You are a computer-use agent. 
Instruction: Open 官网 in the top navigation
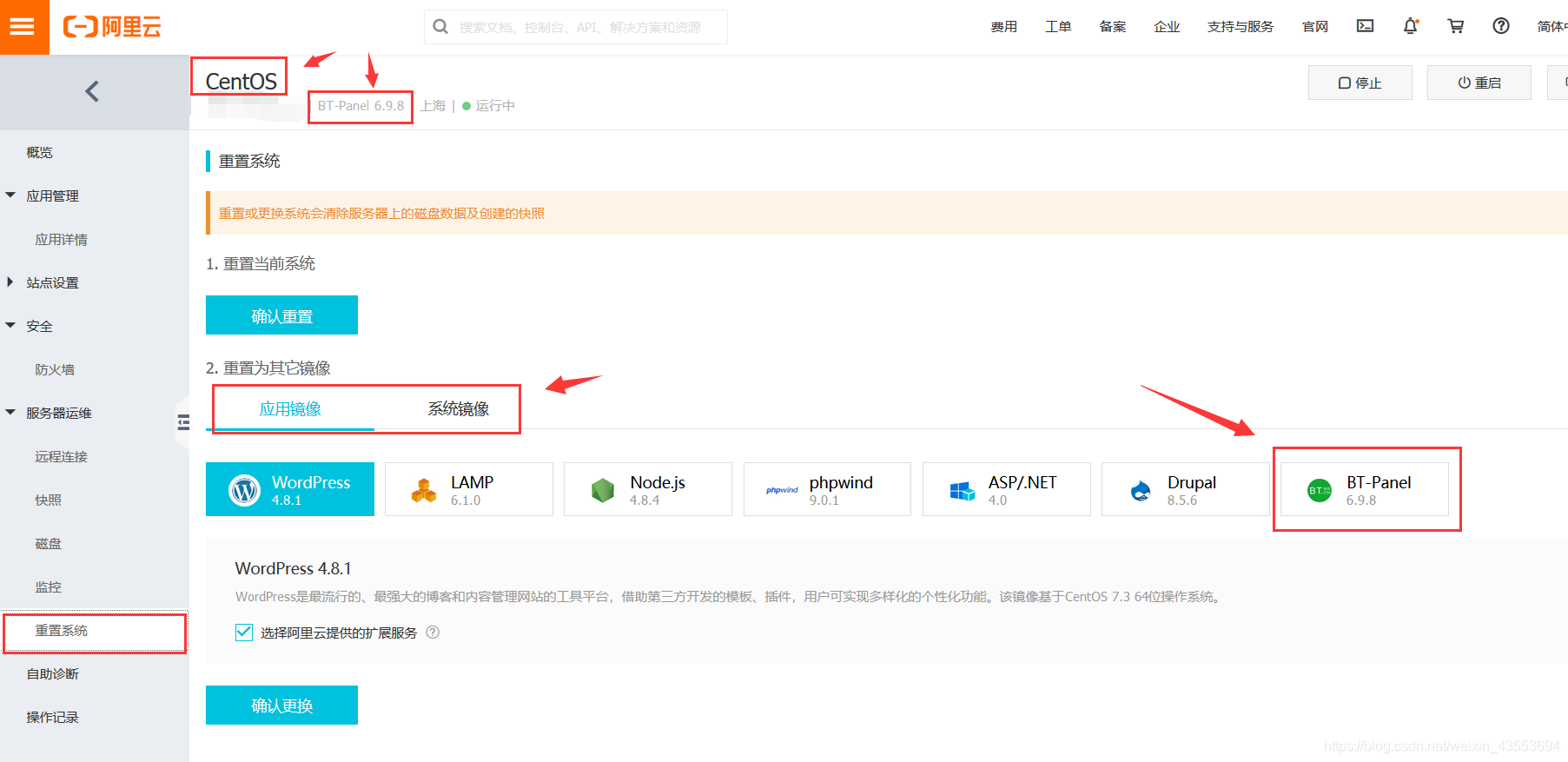click(x=1315, y=27)
